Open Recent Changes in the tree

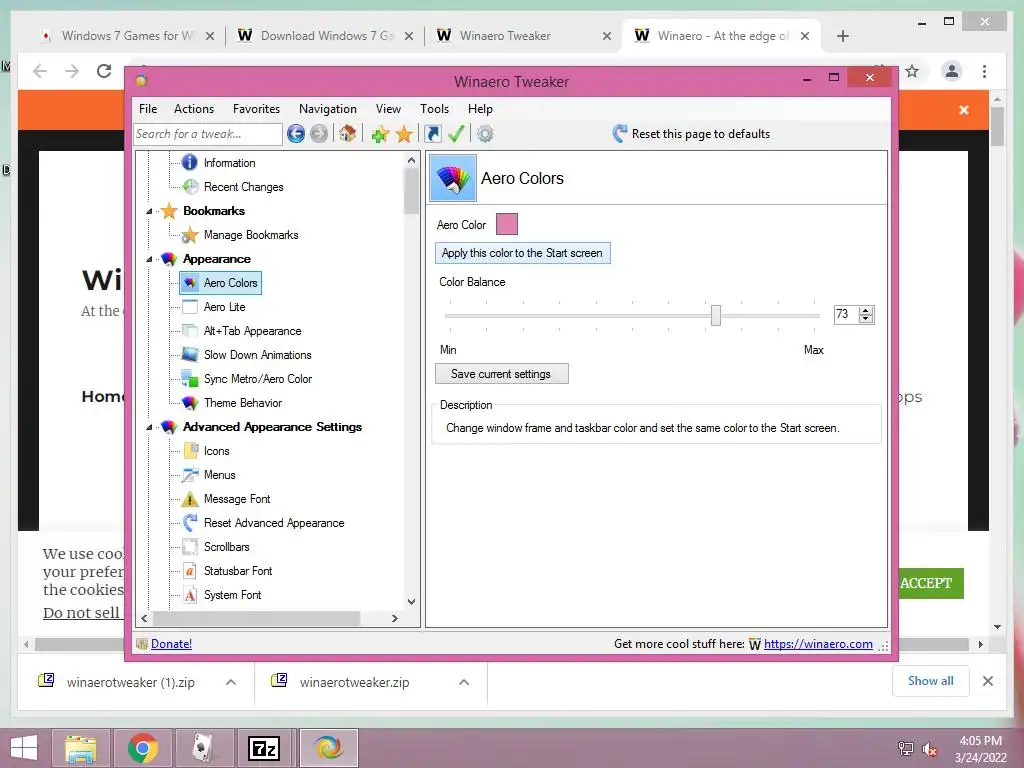(x=244, y=187)
